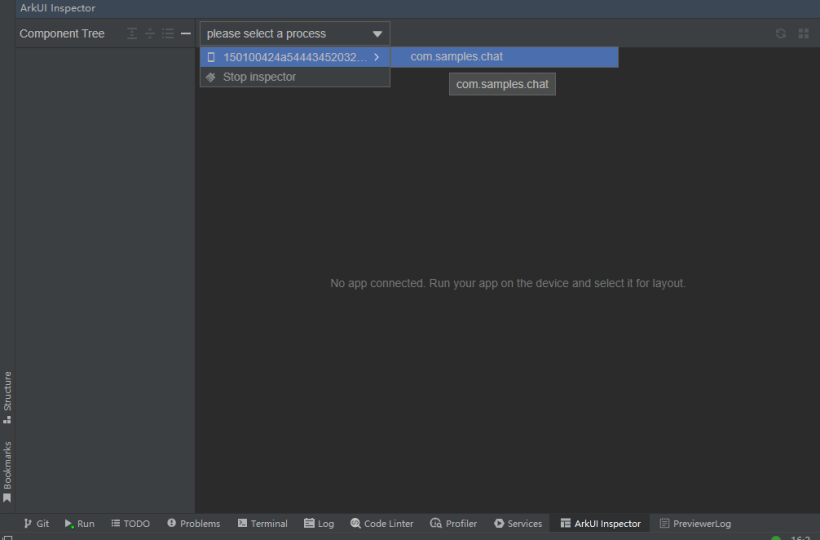Expand submenu arrow on device entry
820x540 pixels.
tap(377, 57)
